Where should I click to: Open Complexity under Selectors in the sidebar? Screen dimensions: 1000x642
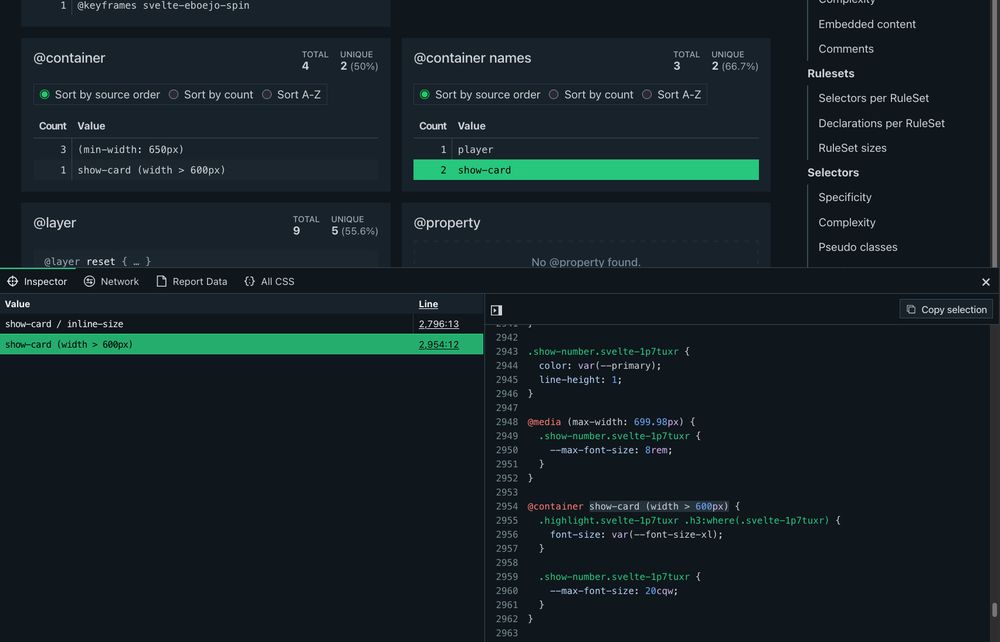click(x=846, y=223)
